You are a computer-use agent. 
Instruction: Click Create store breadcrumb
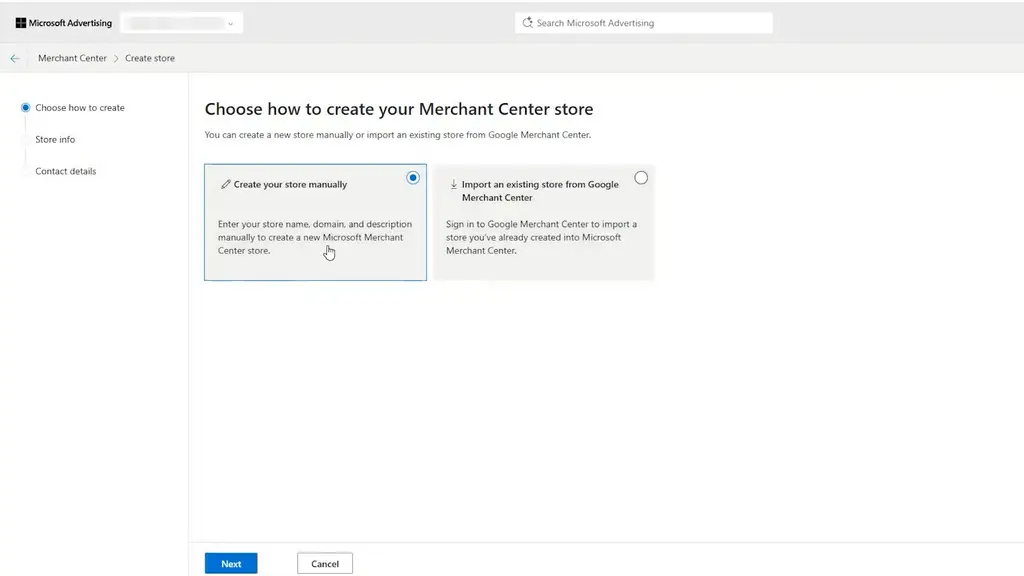[x=150, y=58]
